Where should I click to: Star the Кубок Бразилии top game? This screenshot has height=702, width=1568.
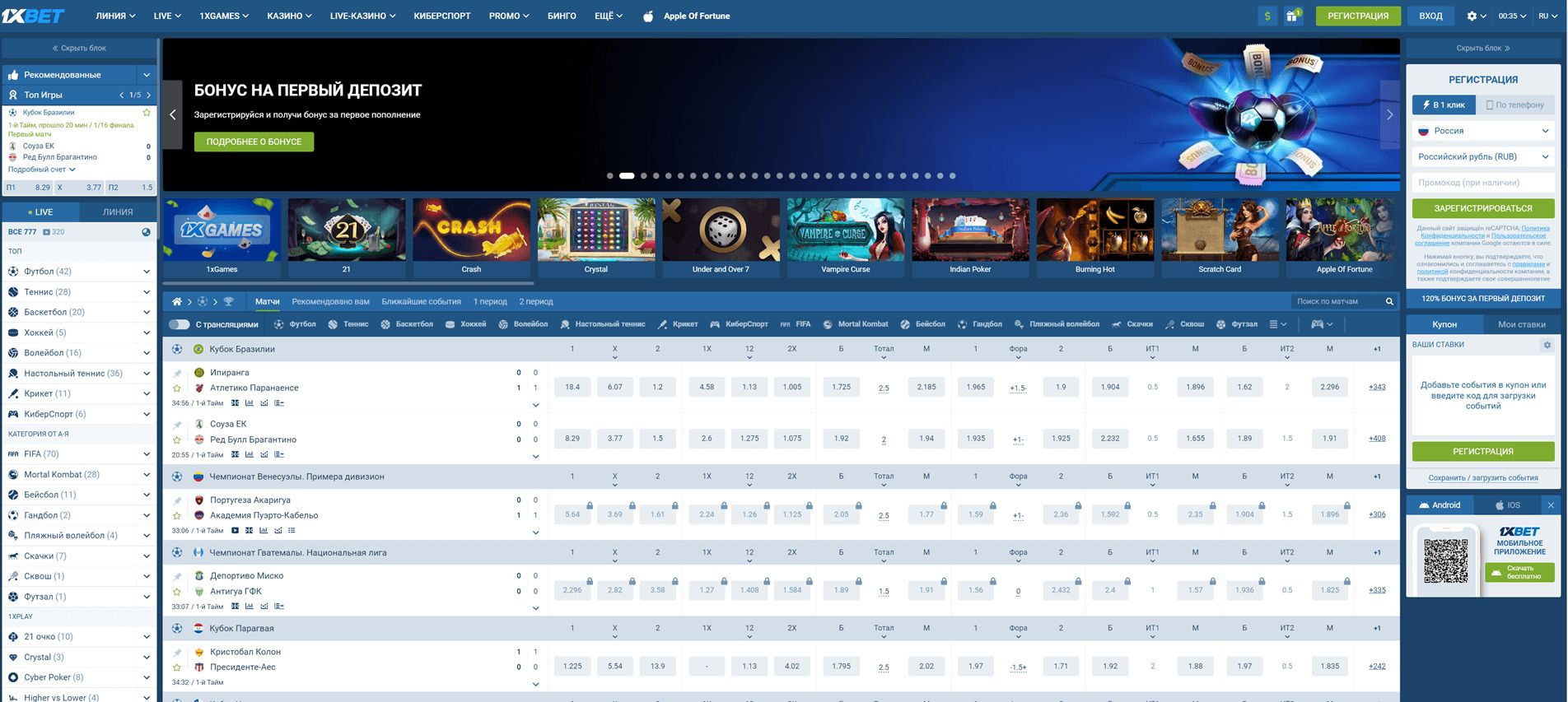tap(147, 113)
